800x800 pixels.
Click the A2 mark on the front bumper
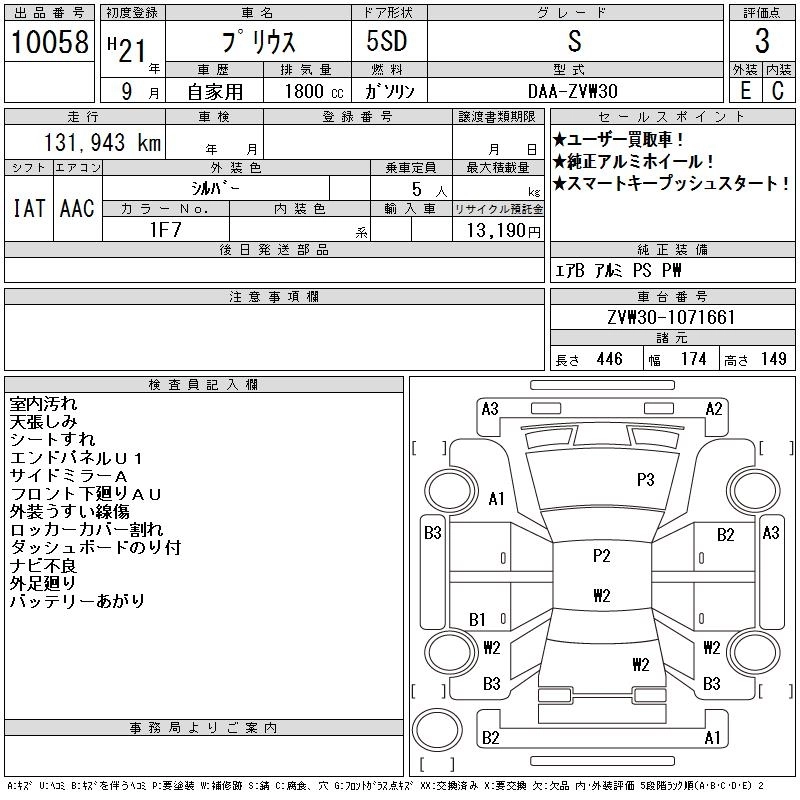click(714, 408)
